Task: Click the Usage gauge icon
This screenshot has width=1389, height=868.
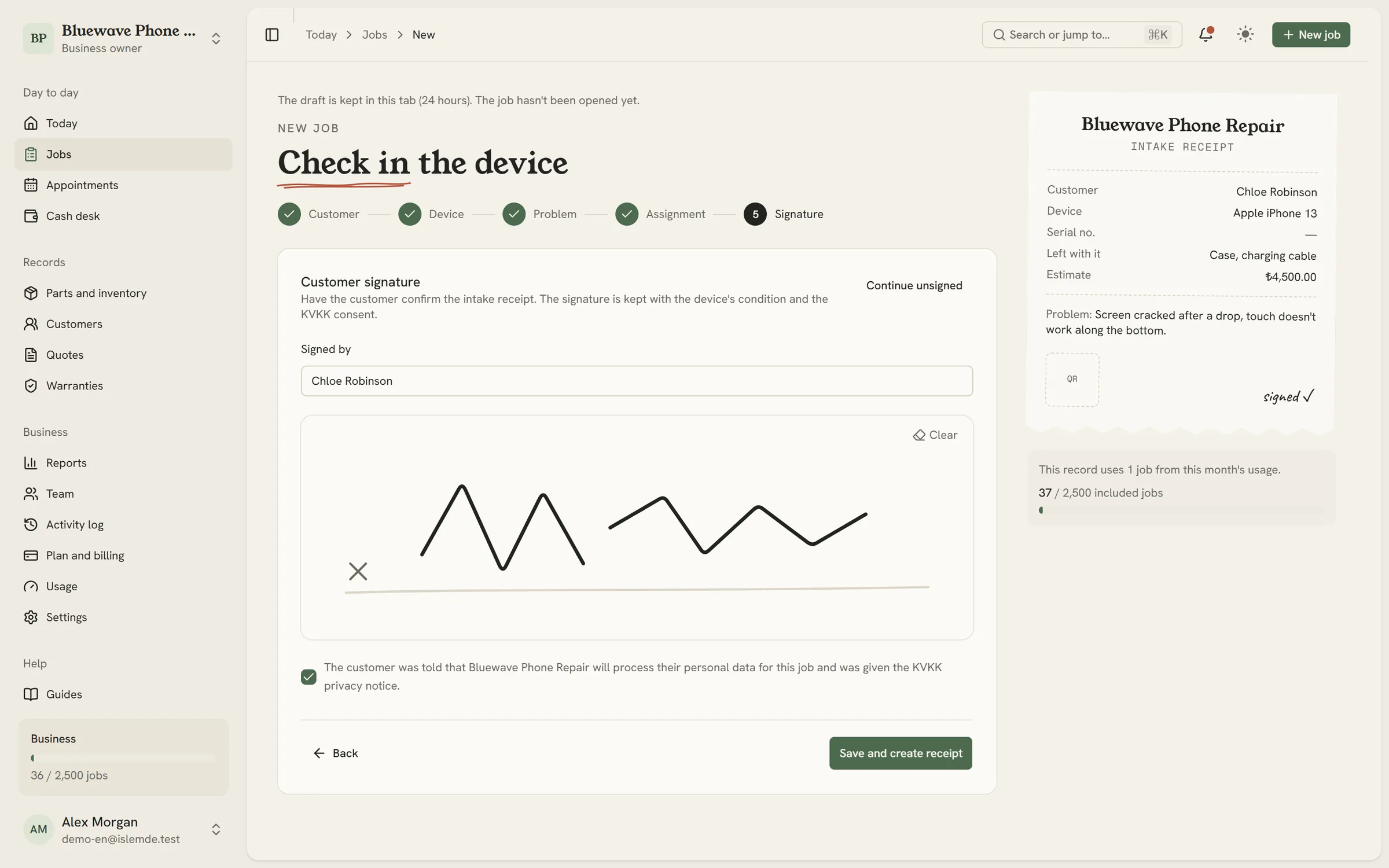Action: pos(31,586)
